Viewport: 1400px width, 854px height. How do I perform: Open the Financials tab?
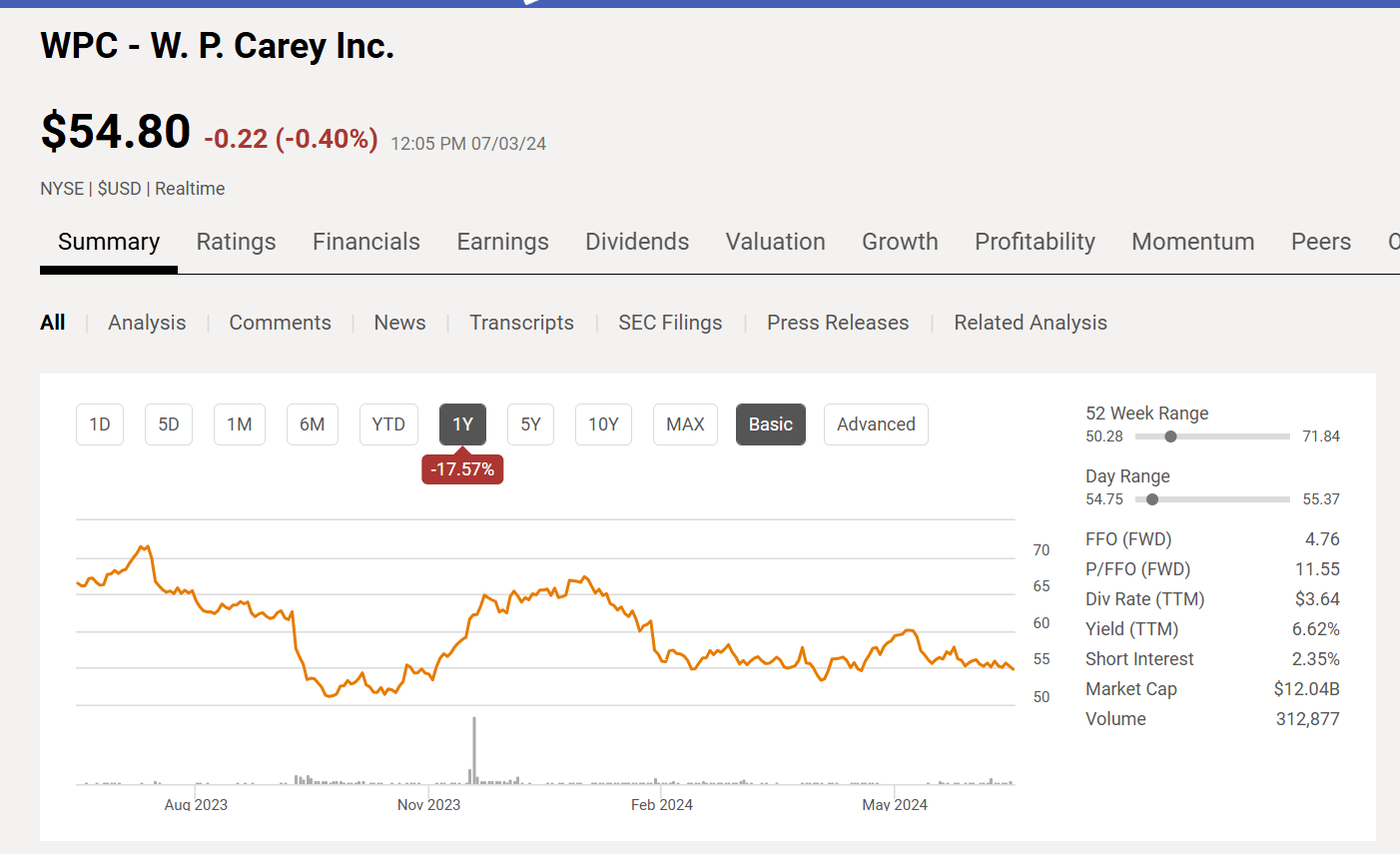[x=366, y=242]
